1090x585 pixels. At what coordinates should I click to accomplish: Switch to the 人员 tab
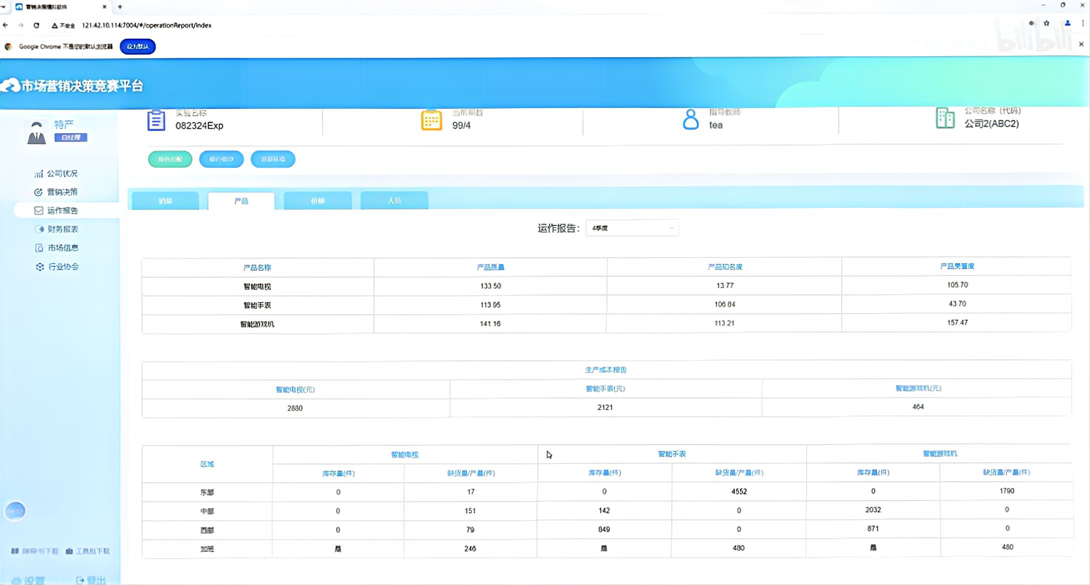(394, 201)
